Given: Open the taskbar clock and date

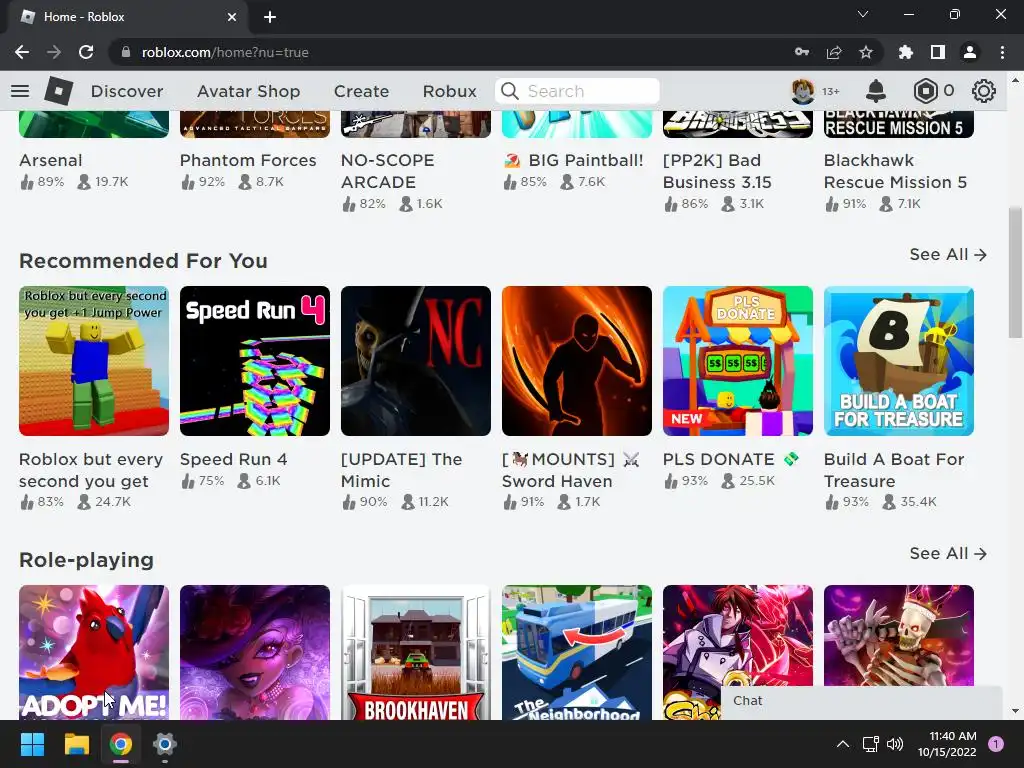Looking at the screenshot, I should [x=947, y=744].
